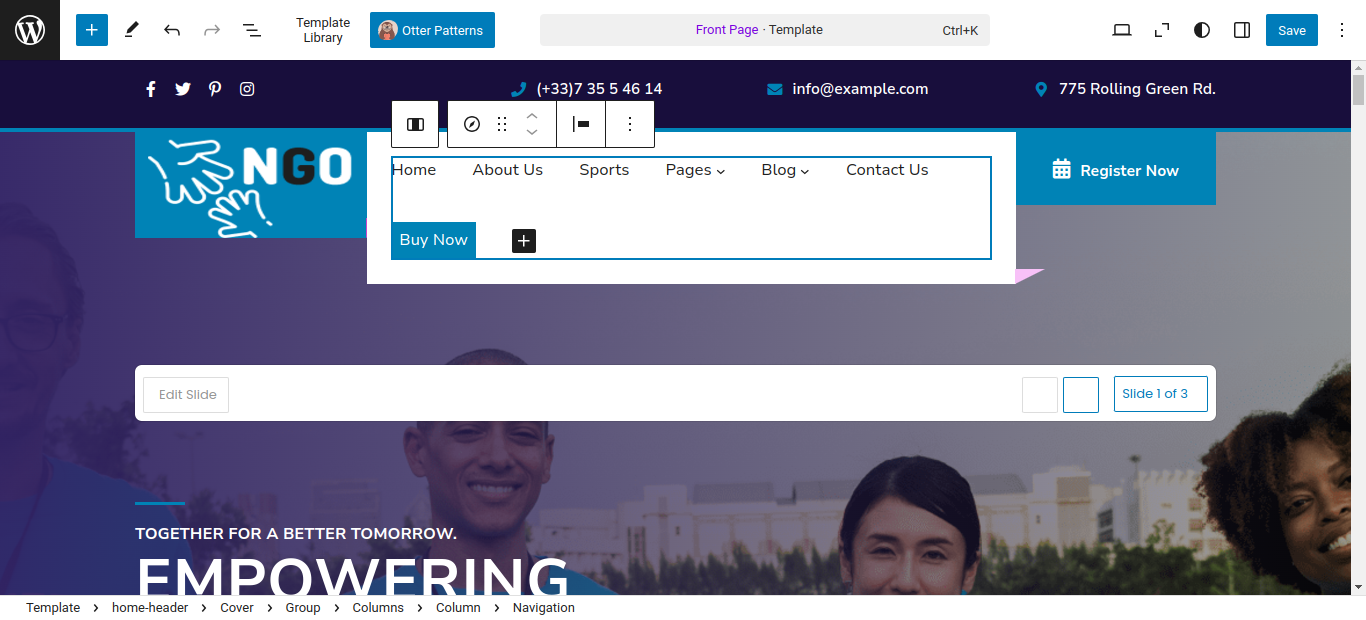Click the scrollbar up arrow
The width and height of the screenshot is (1366, 620).
1358,67
